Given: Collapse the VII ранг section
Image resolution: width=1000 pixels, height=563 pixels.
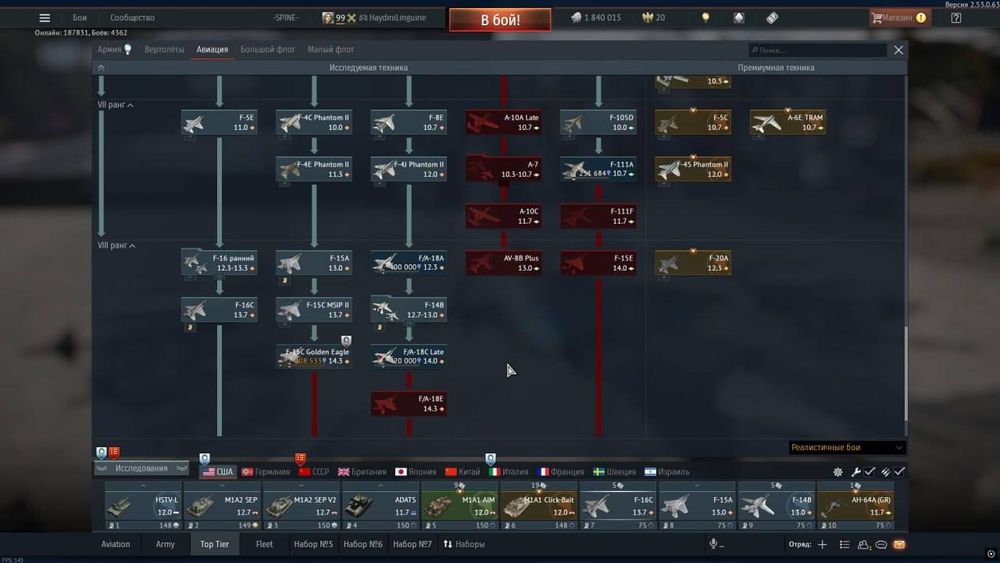Looking at the screenshot, I should tap(115, 105).
